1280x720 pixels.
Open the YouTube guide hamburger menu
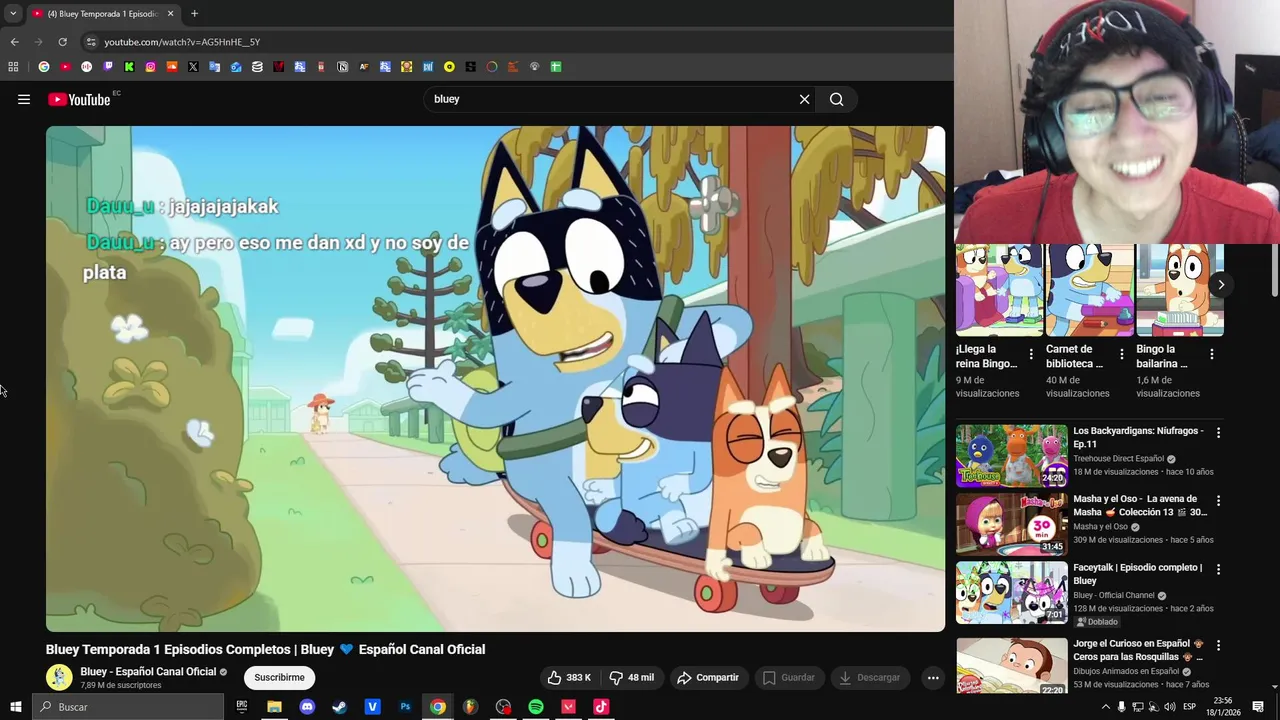click(x=24, y=99)
